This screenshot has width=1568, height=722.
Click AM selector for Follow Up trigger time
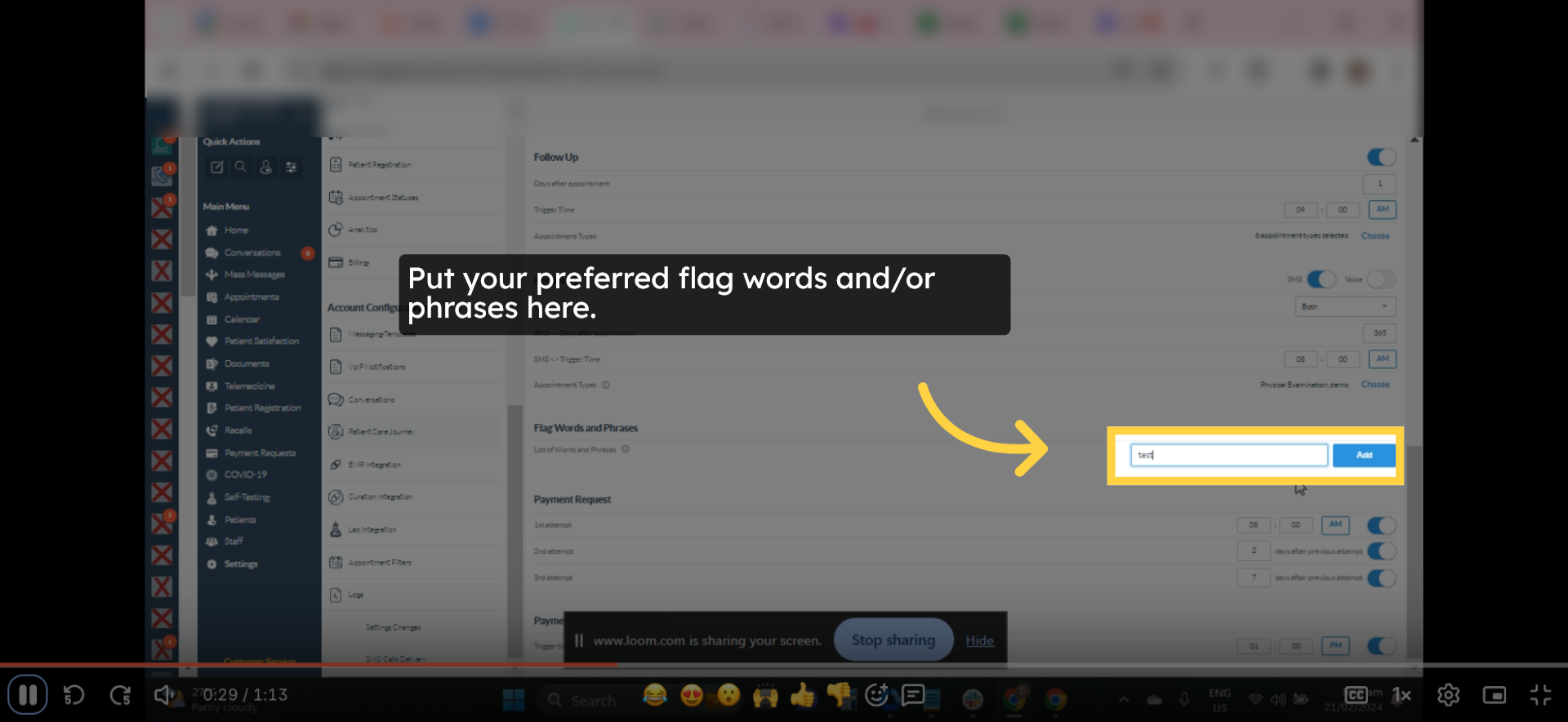click(1382, 210)
